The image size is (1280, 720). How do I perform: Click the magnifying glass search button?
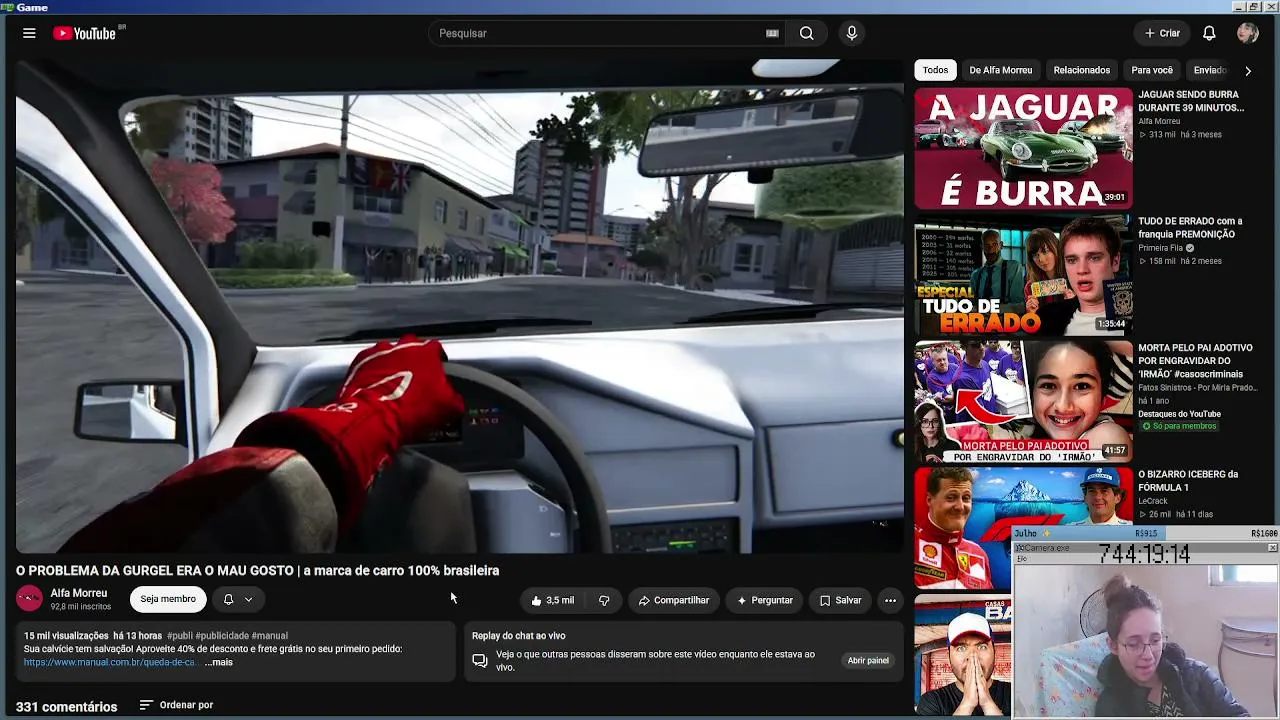tap(806, 33)
